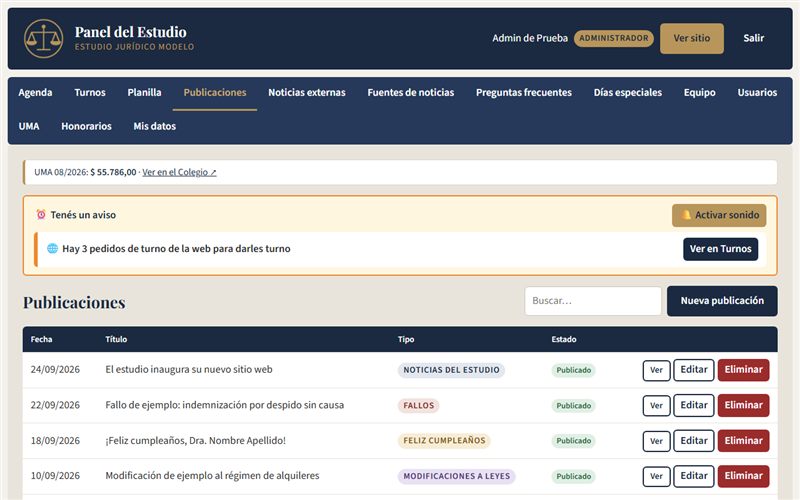Open the Mis datos tab
Screen dimensions: 800x500
(155, 126)
